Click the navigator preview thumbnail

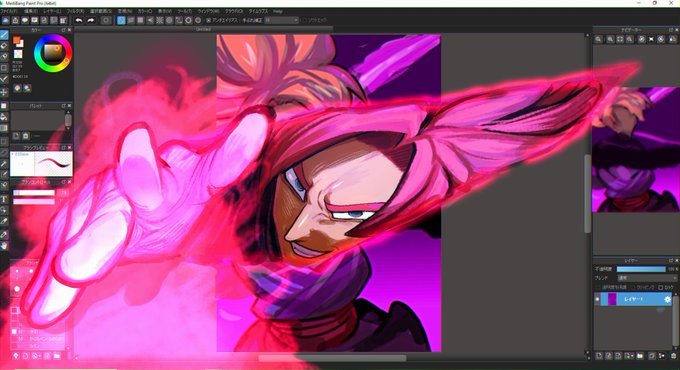pyautogui.click(x=636, y=150)
